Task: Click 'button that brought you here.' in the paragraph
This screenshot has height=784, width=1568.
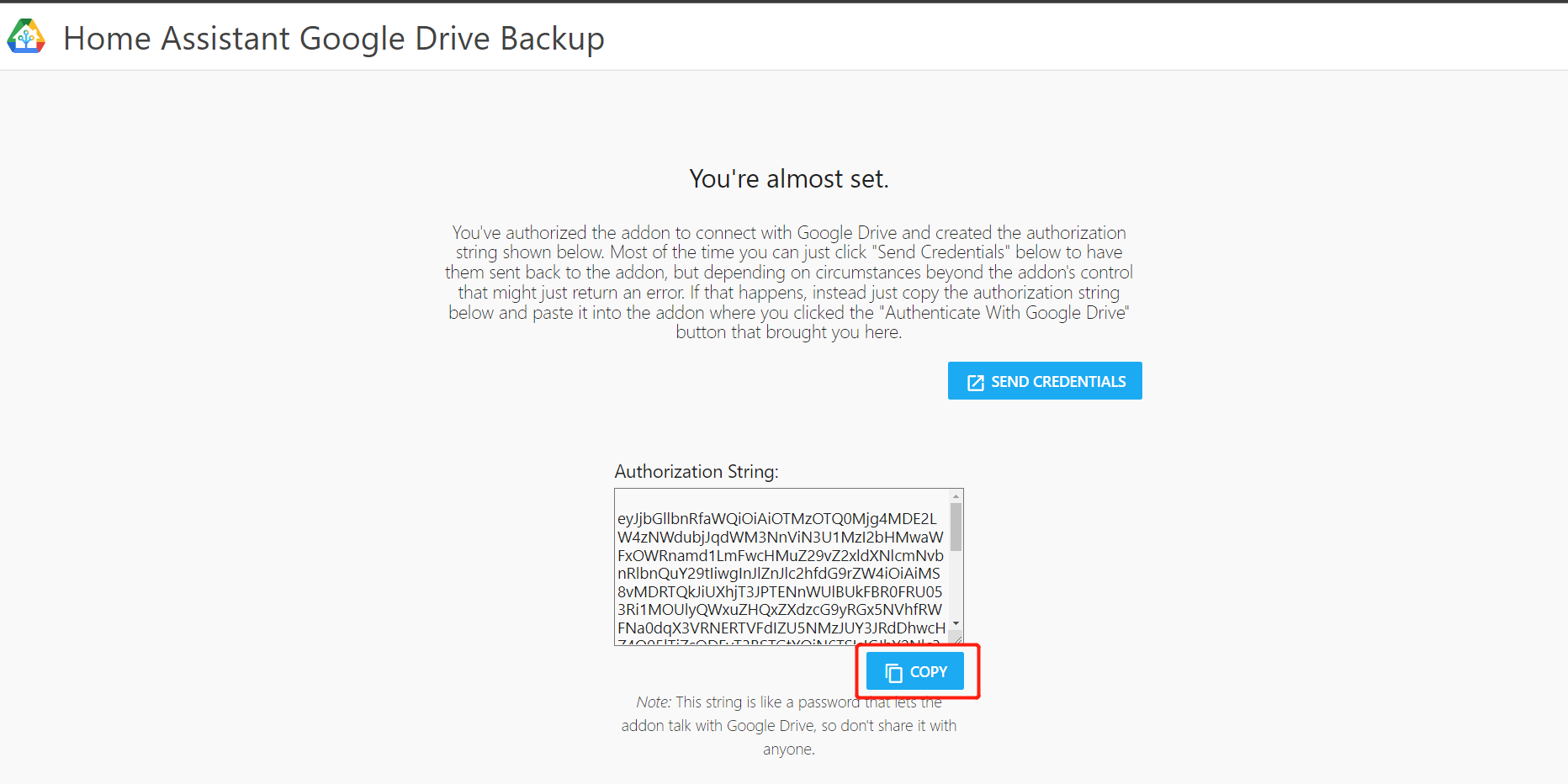Action: point(789,332)
